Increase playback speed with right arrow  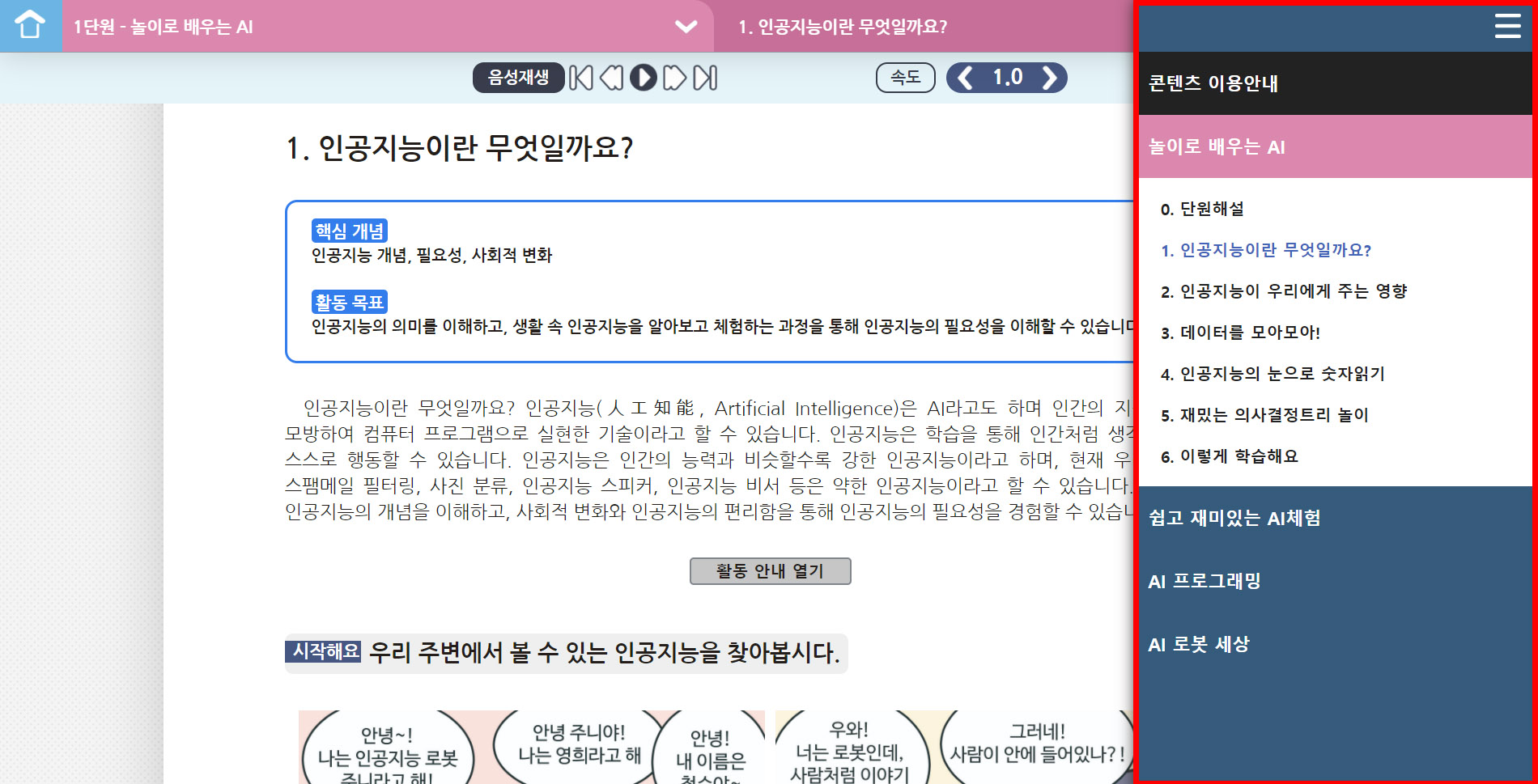(x=1050, y=78)
